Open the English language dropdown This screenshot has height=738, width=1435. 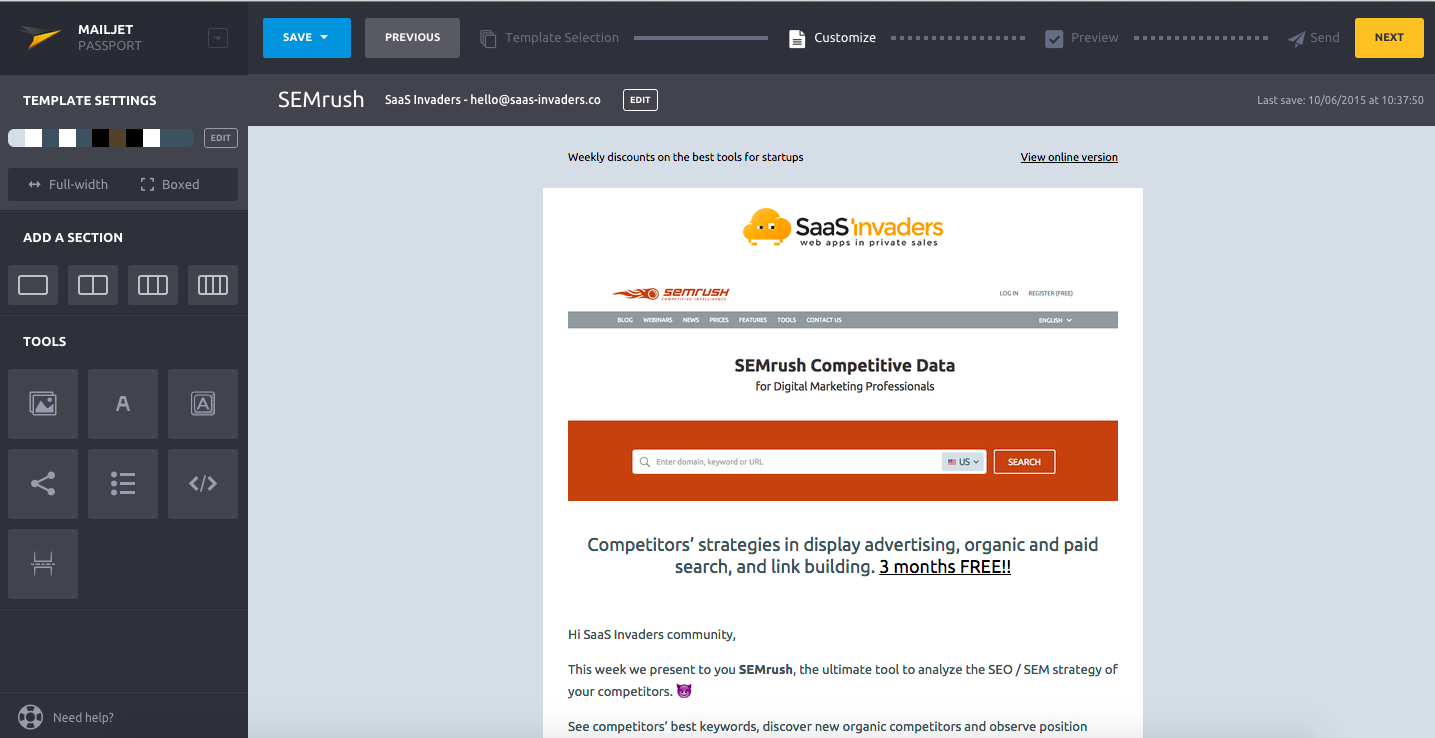click(x=1055, y=320)
